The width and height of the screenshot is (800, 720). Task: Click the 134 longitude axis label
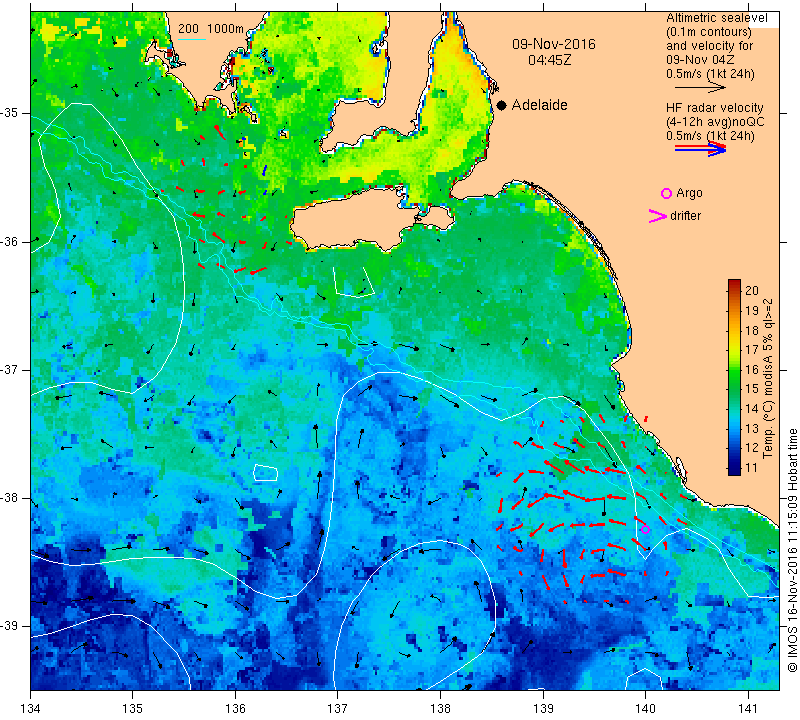coord(31,709)
